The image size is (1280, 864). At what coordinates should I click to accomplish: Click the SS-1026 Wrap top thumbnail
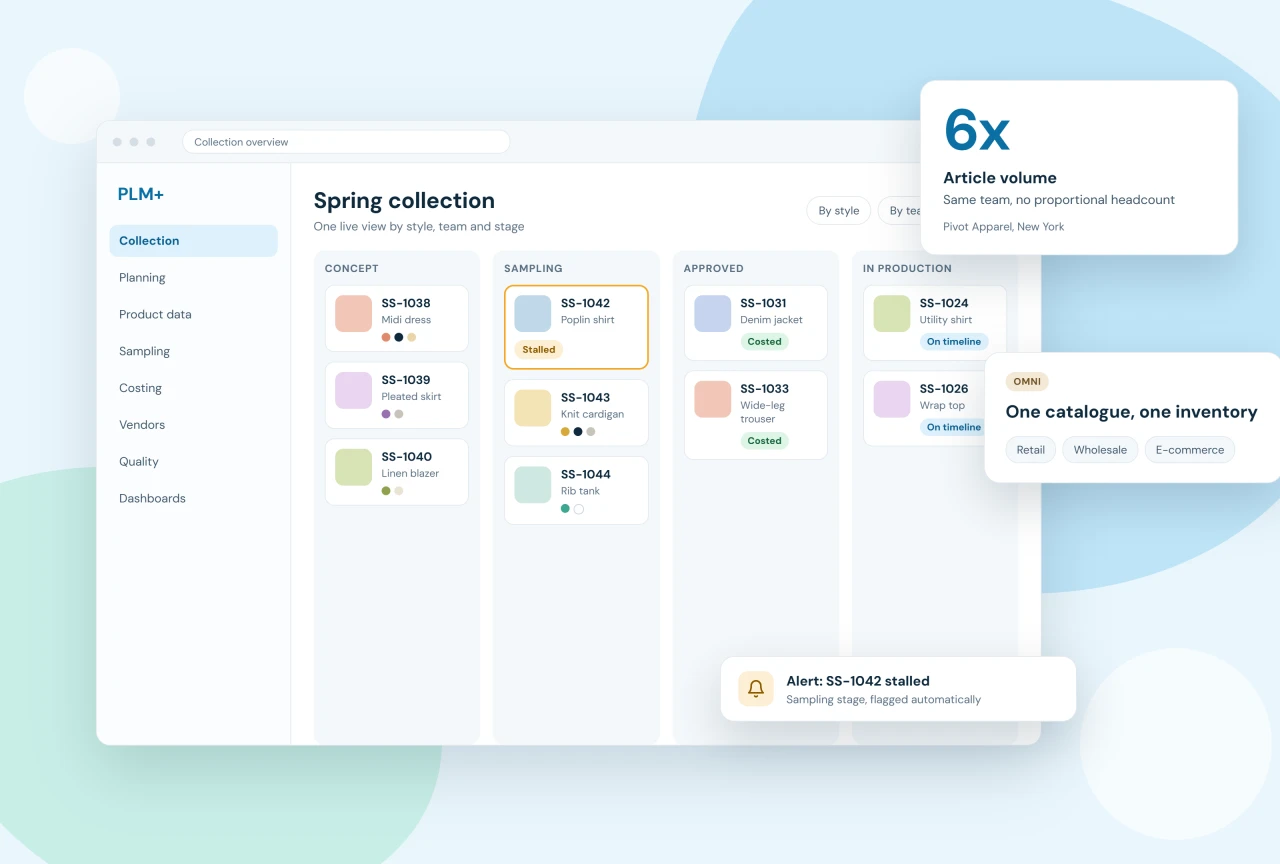pyautogui.click(x=892, y=399)
